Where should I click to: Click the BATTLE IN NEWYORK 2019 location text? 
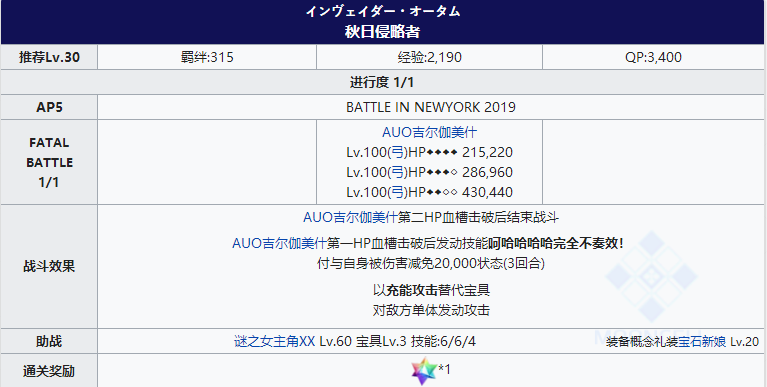[x=431, y=107]
